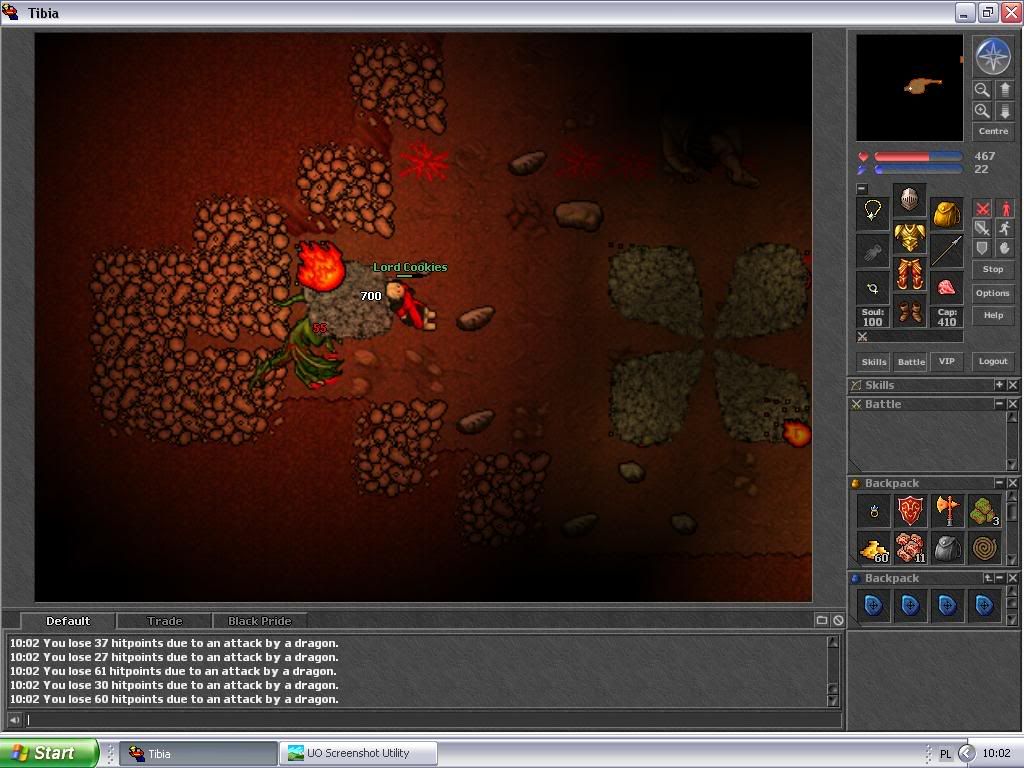Select the red shield in backpack
The image size is (1024, 768).
tap(910, 511)
